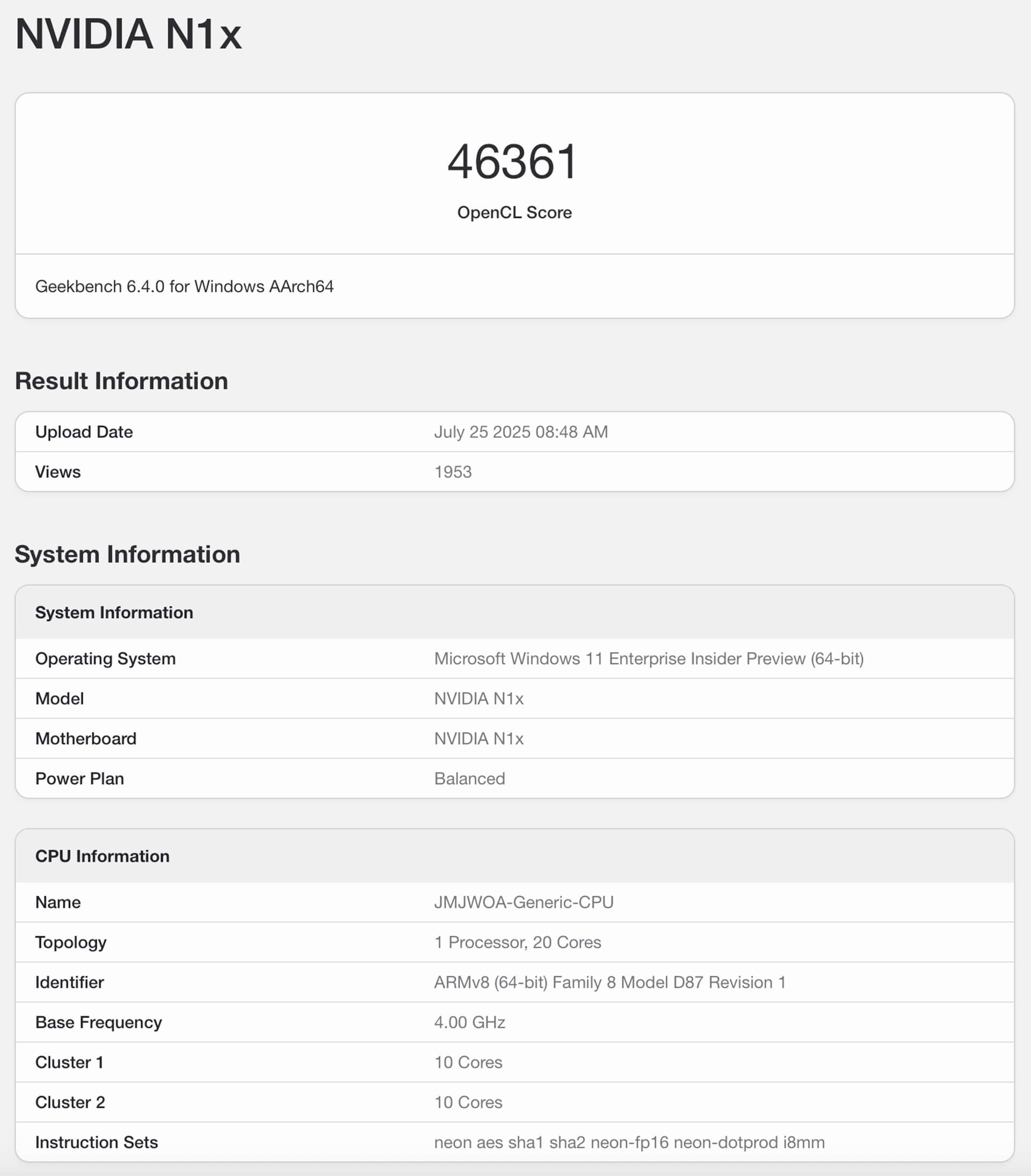Select the CPU name JMJWOA-Generic-CPU
This screenshot has width=1031, height=1176.
524,902
